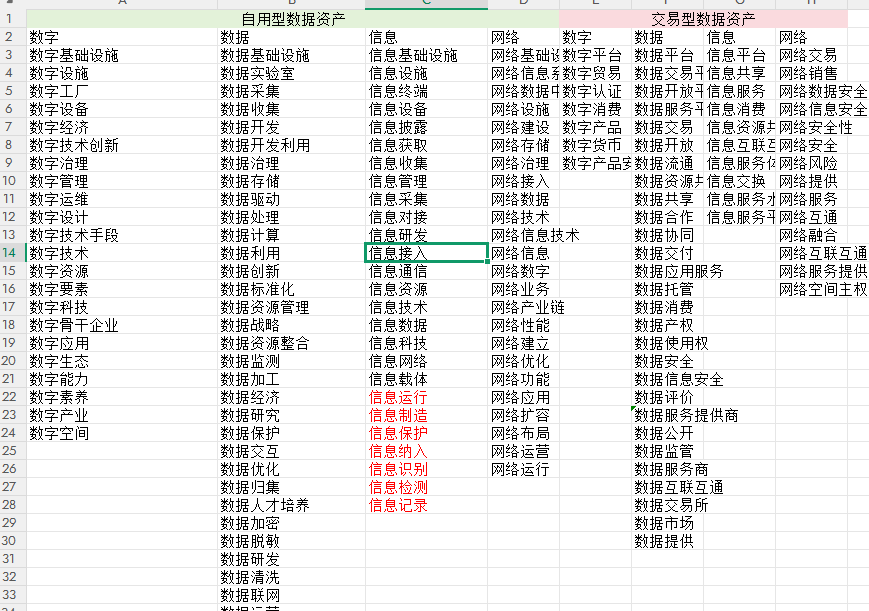Select the cell 信息基础设施
This screenshot has width=869, height=611.
pos(427,55)
